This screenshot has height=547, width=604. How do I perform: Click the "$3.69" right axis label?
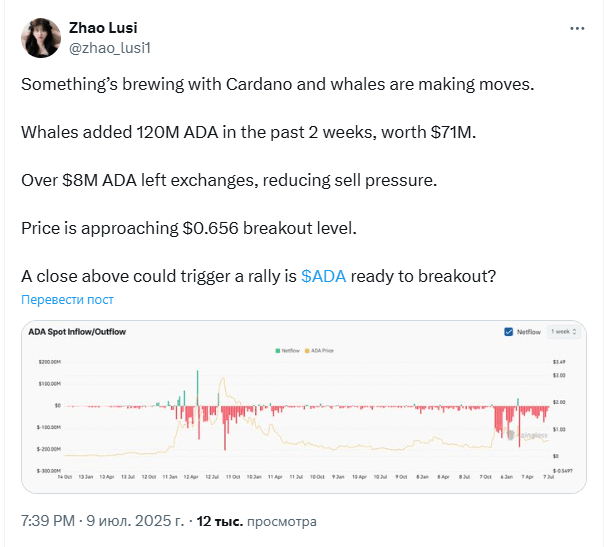point(559,361)
